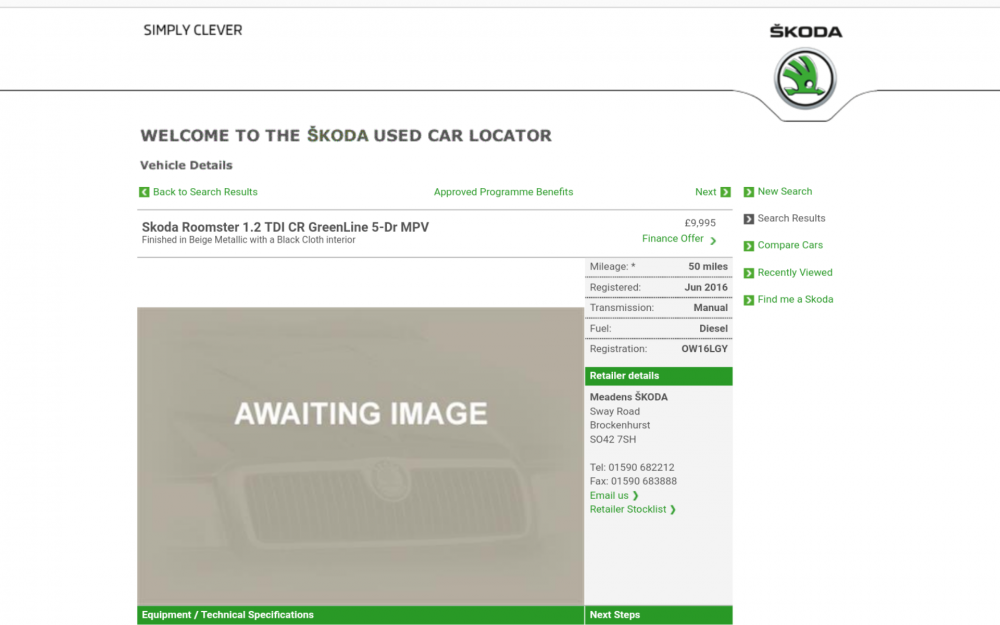Viewport: 1000px width, 625px height.
Task: Click the Welcome to the Škoda Used Car Locator heading
Action: tap(346, 135)
